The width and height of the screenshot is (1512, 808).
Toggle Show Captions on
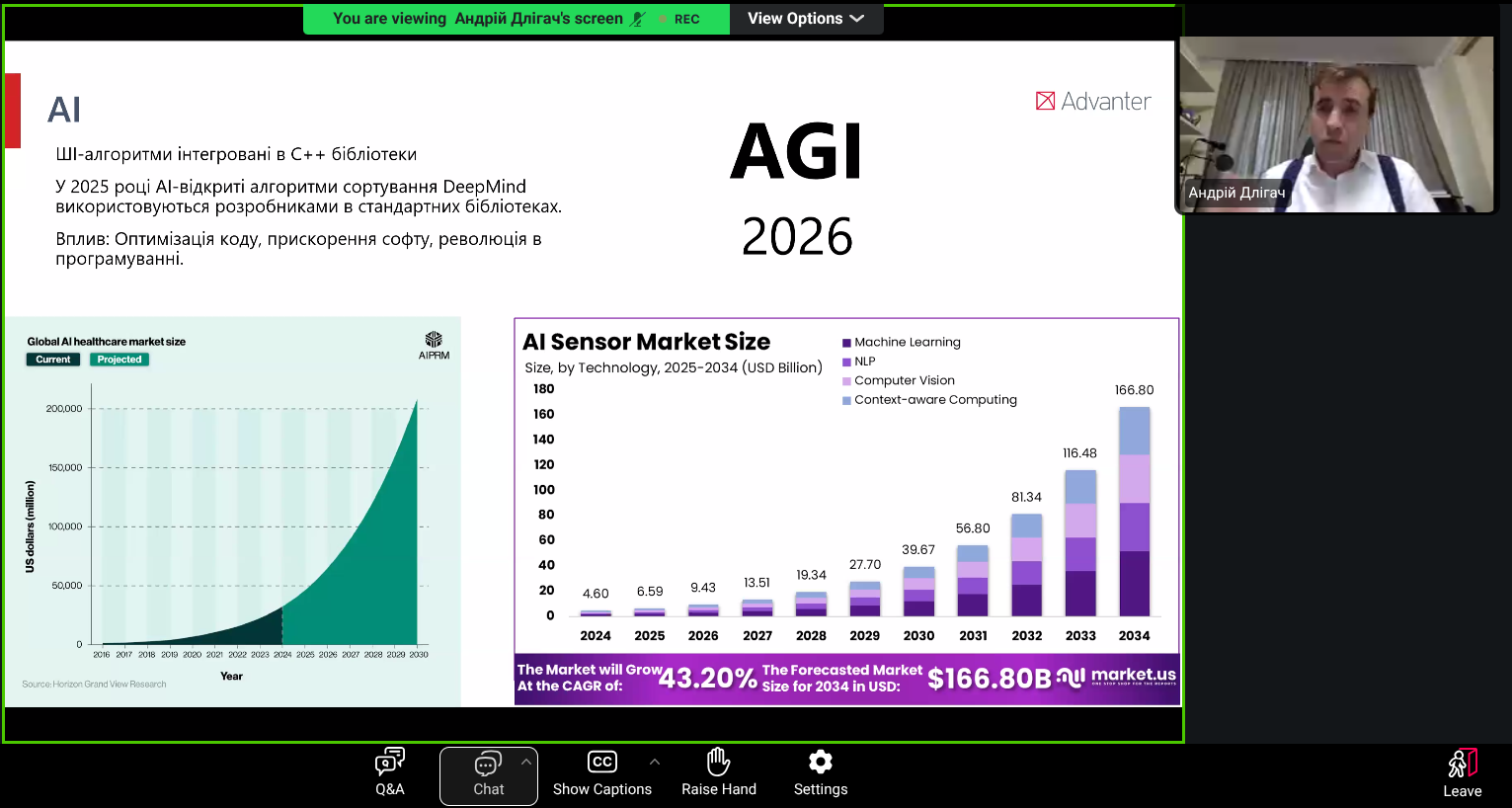pos(601,773)
